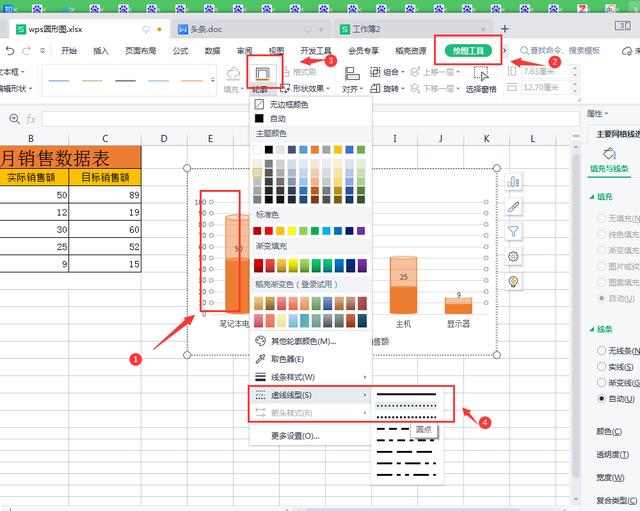
Task: Click 更多设置 in the outline menu
Action: pyautogui.click(x=295, y=435)
